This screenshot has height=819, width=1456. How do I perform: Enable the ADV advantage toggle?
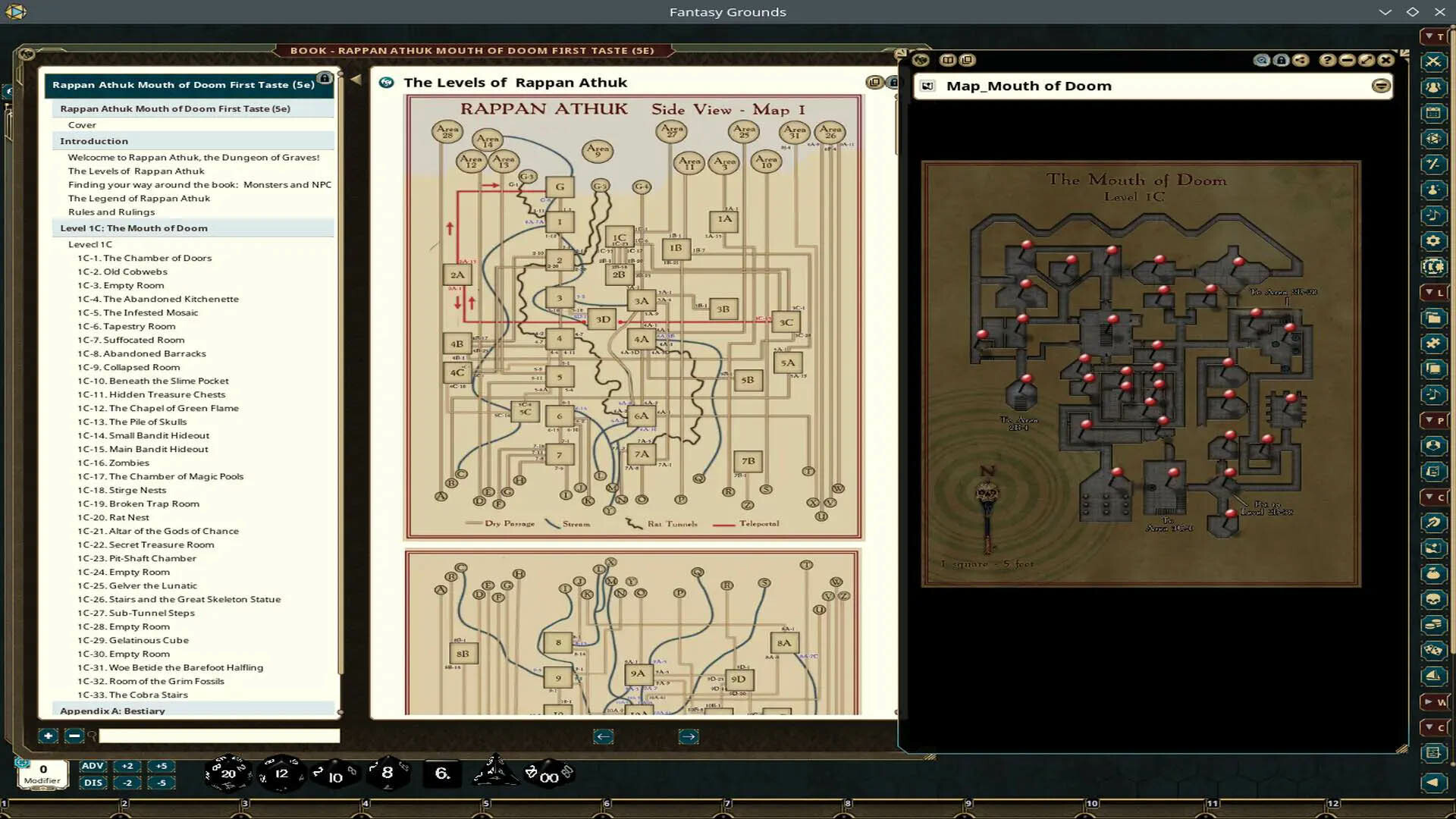[93, 766]
